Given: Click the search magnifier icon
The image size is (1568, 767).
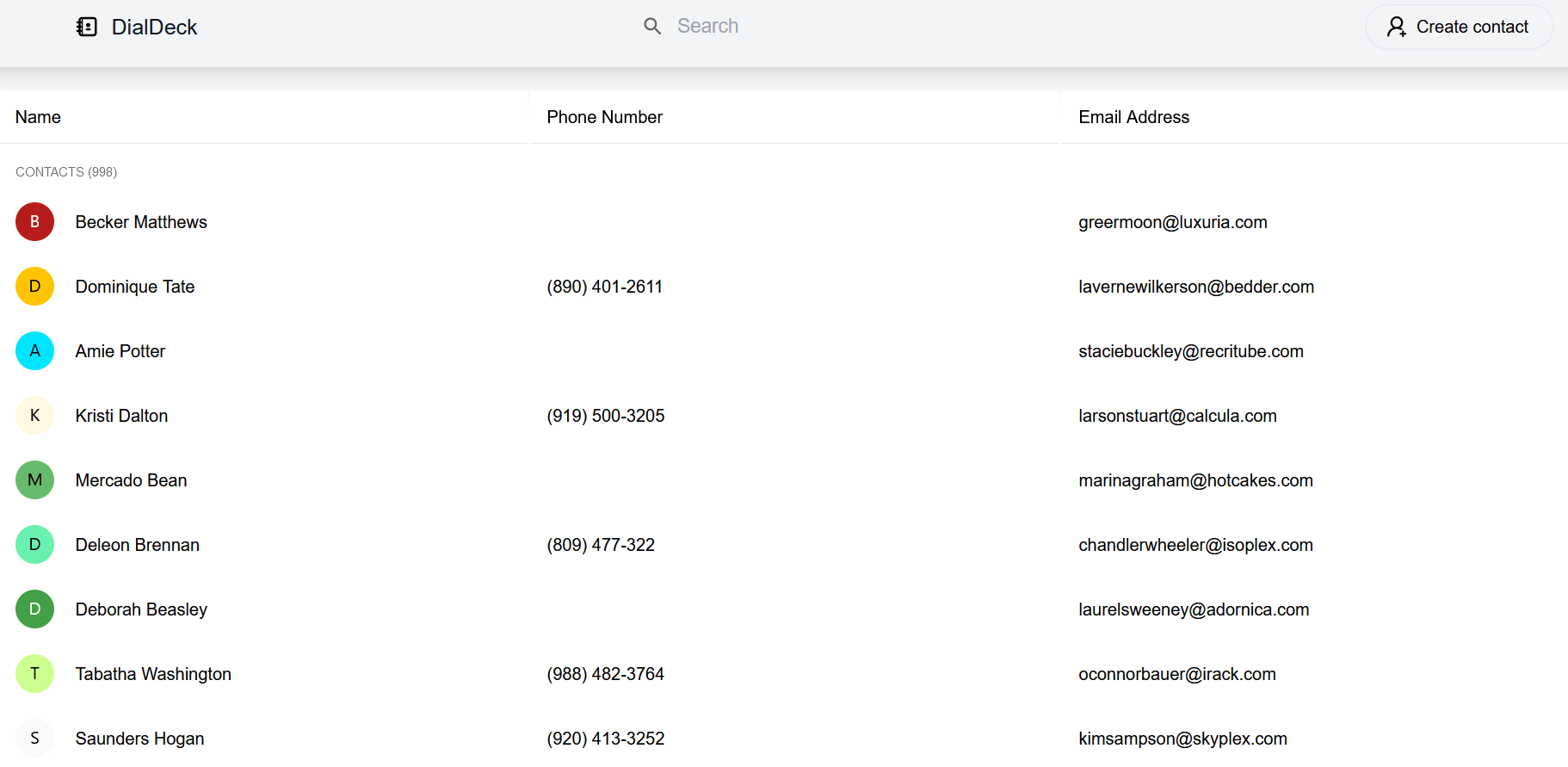Looking at the screenshot, I should pyautogui.click(x=652, y=27).
